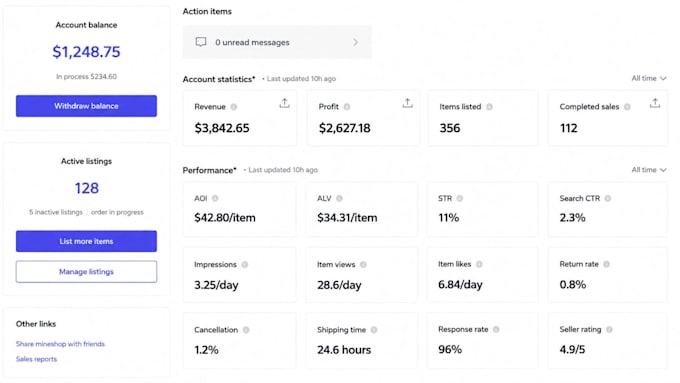Image resolution: width=680 pixels, height=383 pixels.
Task: Open Account statistics All time dropdown
Action: point(649,79)
